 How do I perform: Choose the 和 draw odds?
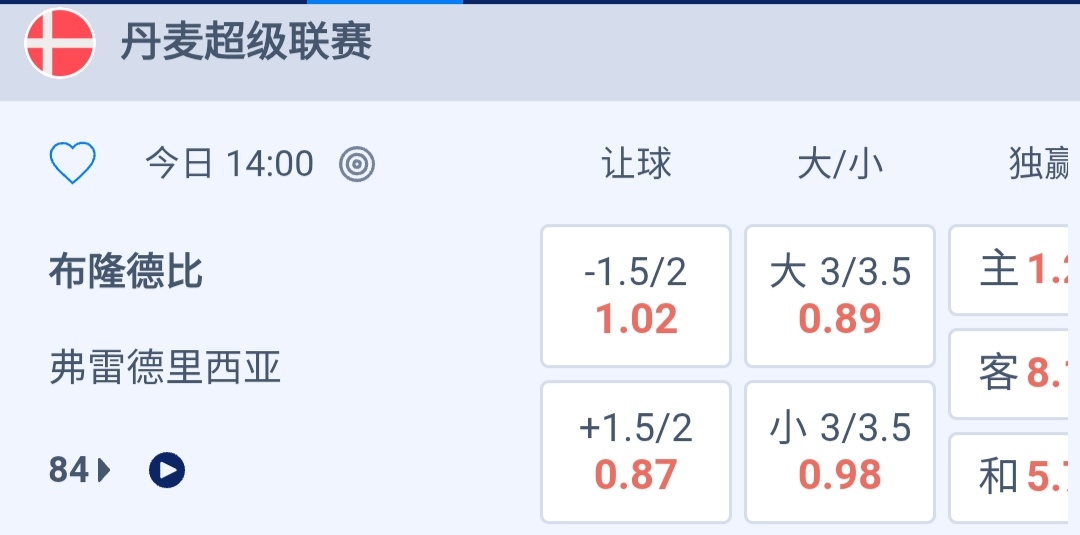(x=1014, y=478)
